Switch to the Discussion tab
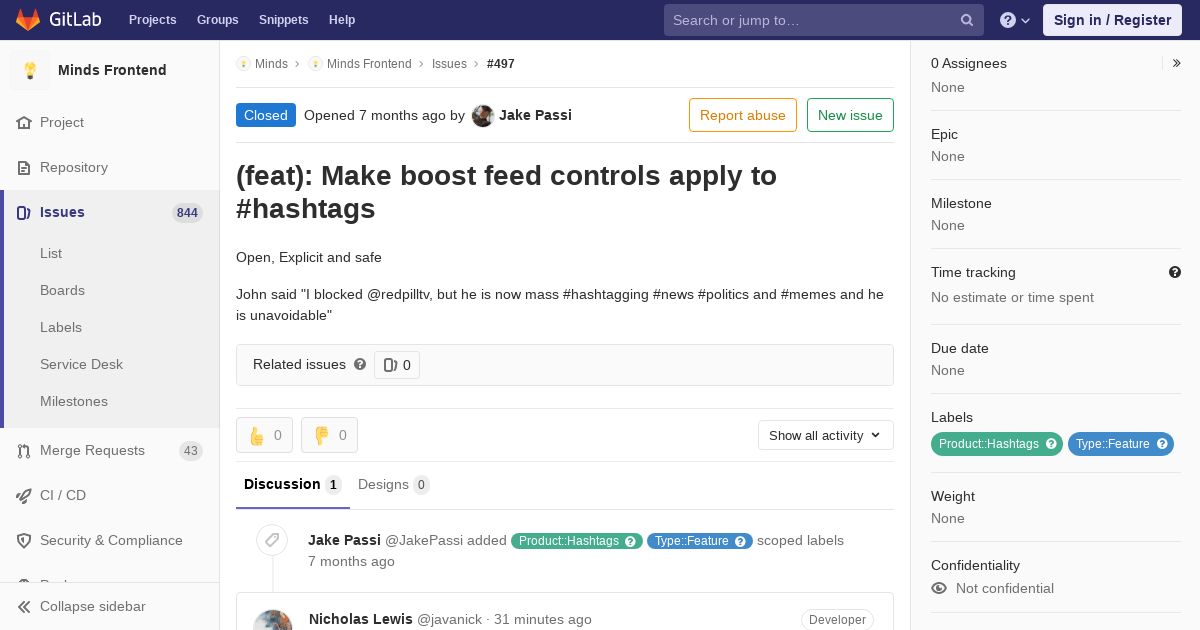 coord(293,484)
